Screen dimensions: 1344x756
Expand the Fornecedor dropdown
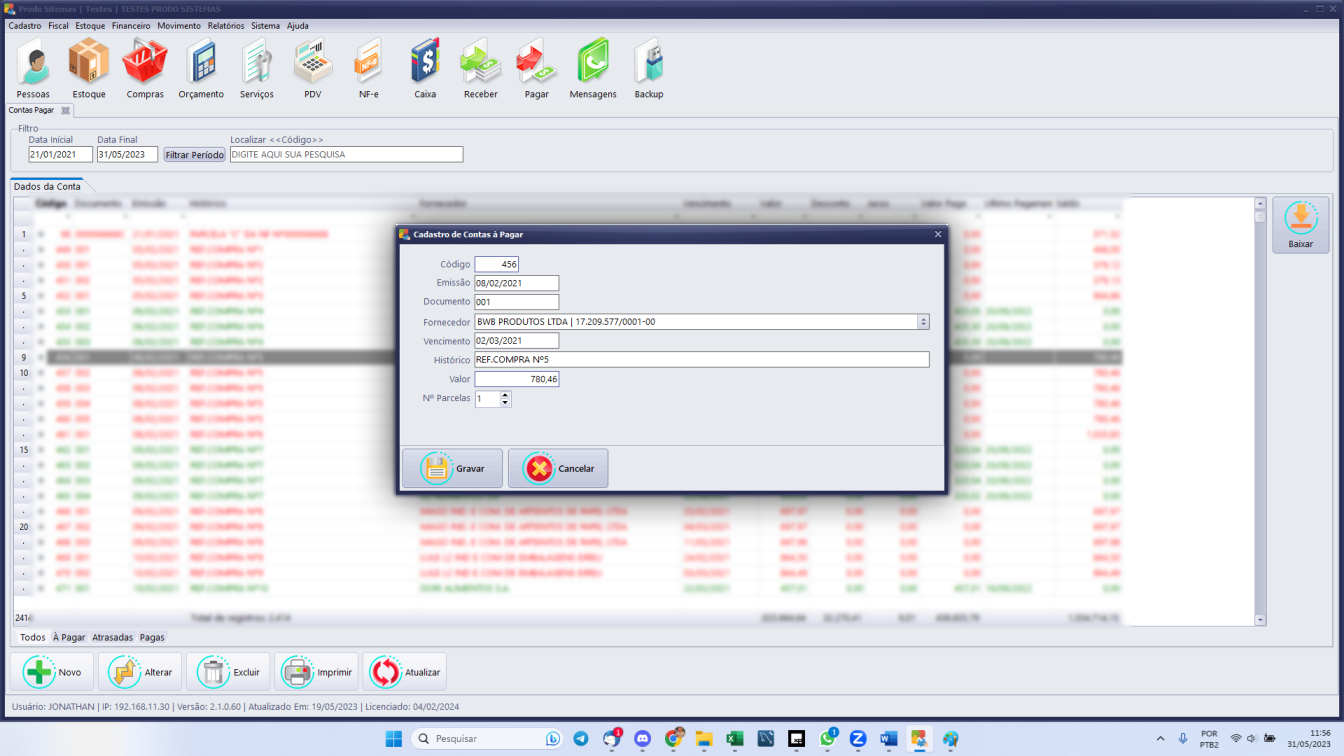[x=922, y=321]
